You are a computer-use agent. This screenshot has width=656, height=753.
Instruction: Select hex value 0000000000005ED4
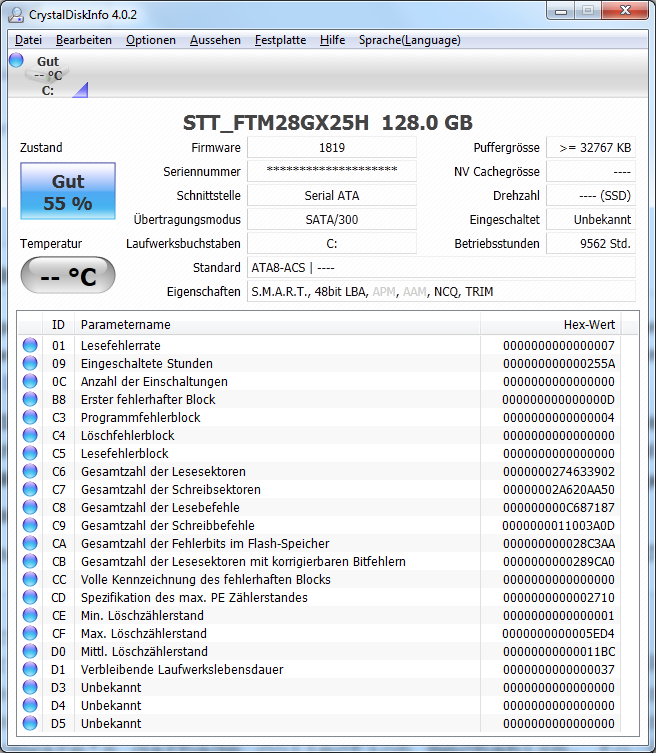559,633
